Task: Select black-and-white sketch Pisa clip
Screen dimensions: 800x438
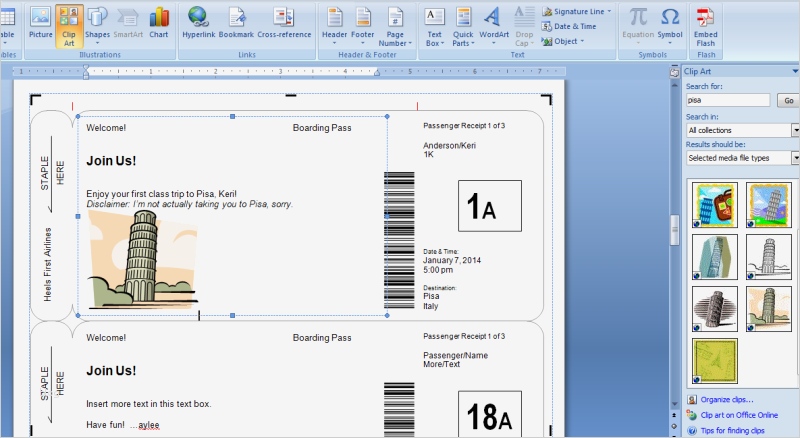Action: click(768, 257)
